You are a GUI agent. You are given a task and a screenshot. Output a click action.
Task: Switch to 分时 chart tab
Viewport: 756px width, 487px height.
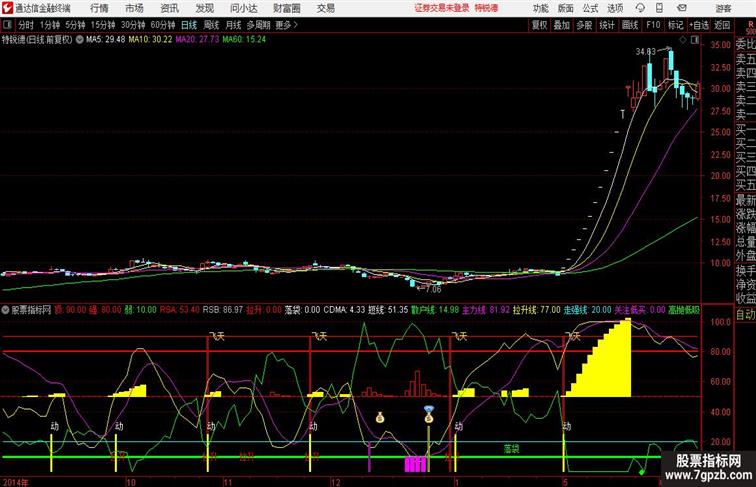tap(26, 25)
